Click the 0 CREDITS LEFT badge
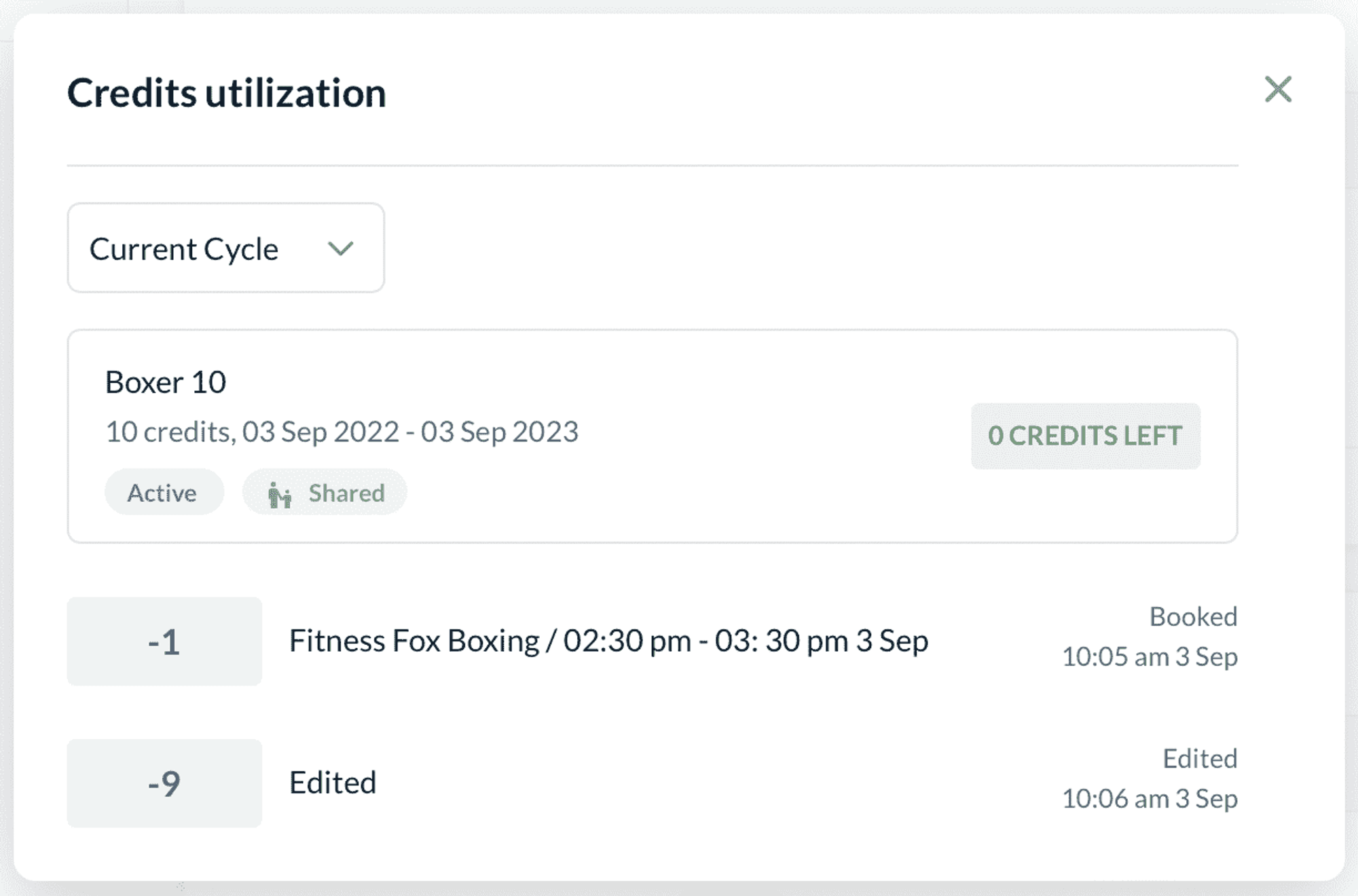The image size is (1358, 896). click(x=1085, y=436)
